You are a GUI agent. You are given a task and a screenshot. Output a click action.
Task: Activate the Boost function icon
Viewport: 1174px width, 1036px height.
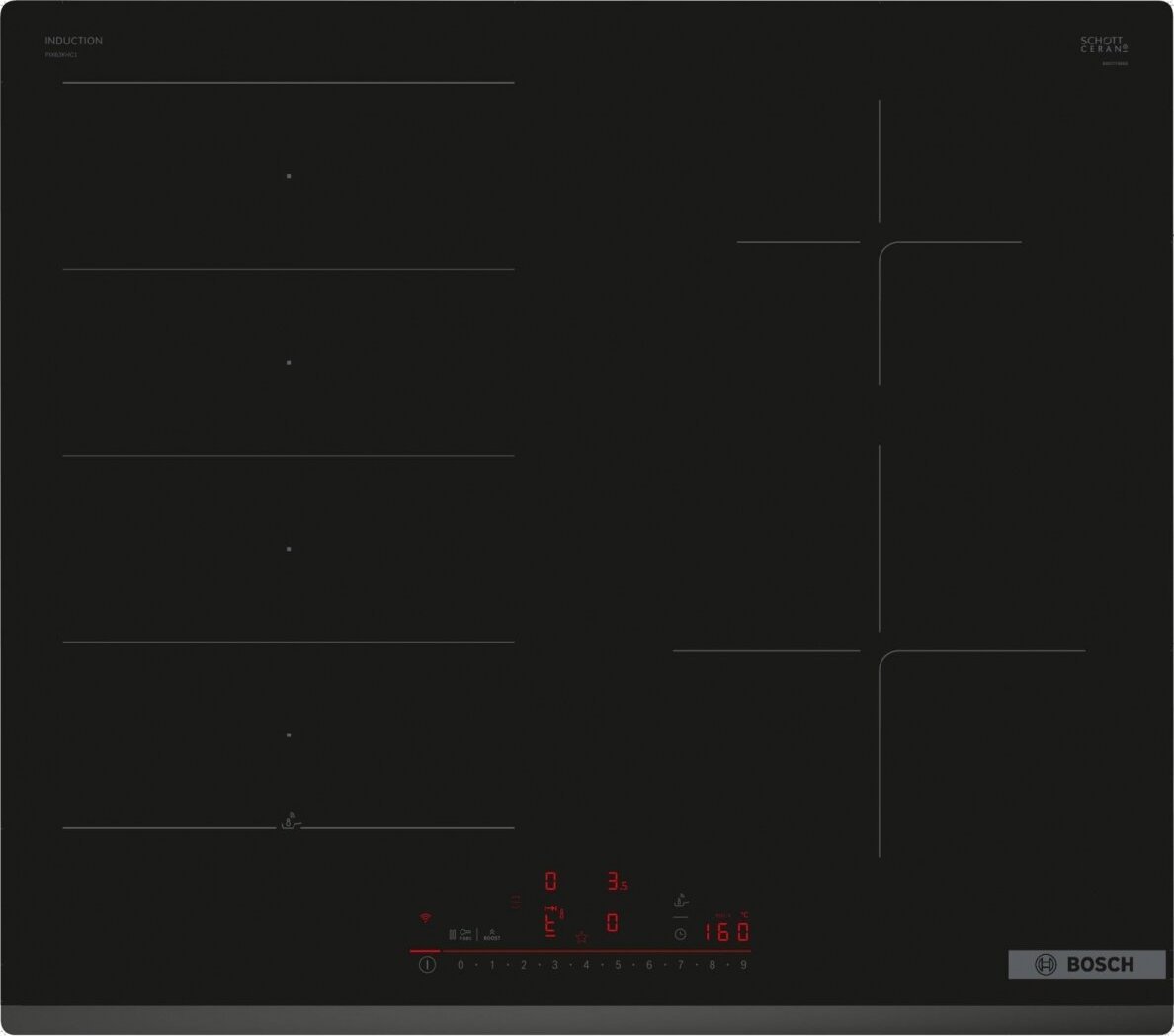(492, 933)
